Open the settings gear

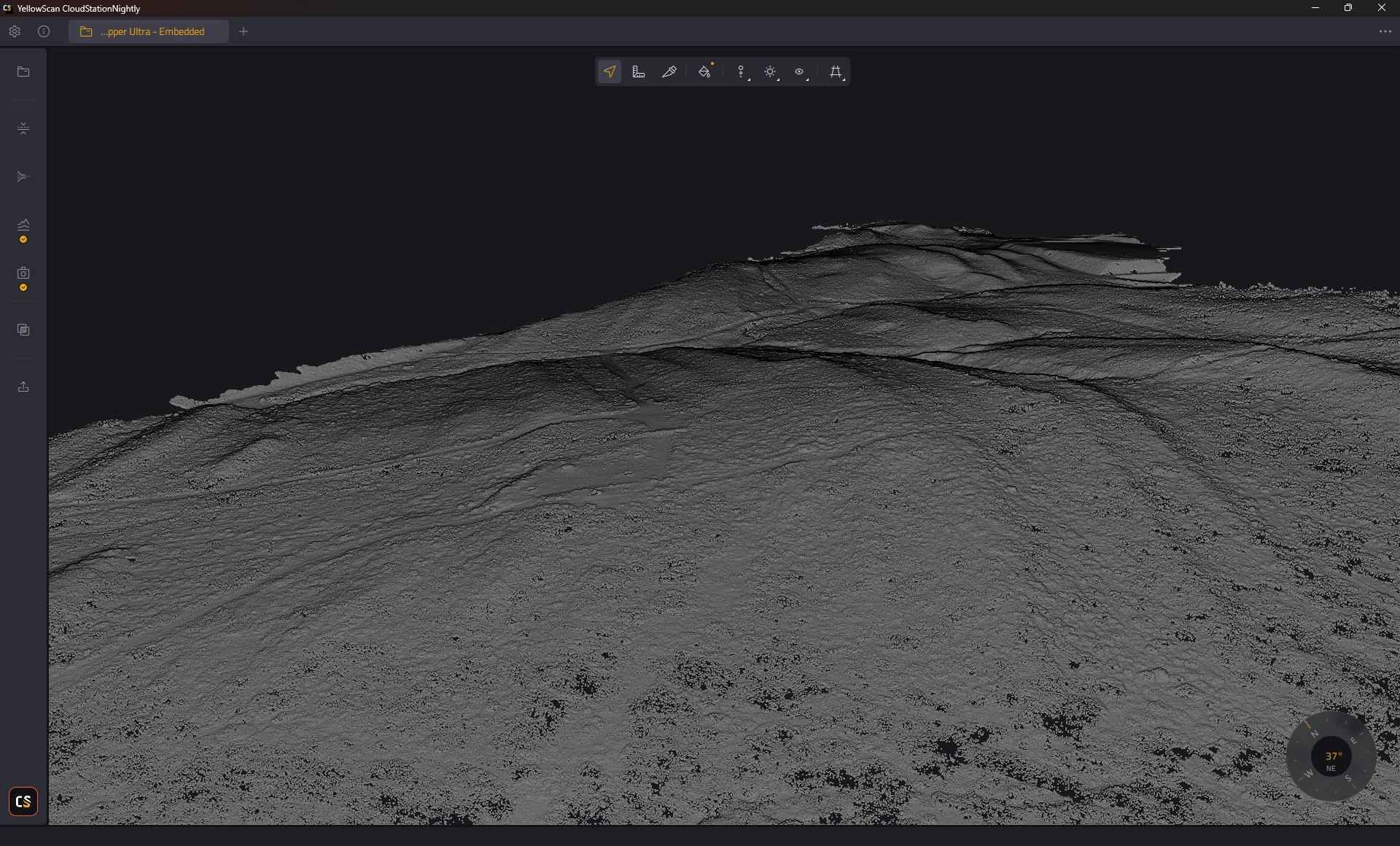[15, 31]
